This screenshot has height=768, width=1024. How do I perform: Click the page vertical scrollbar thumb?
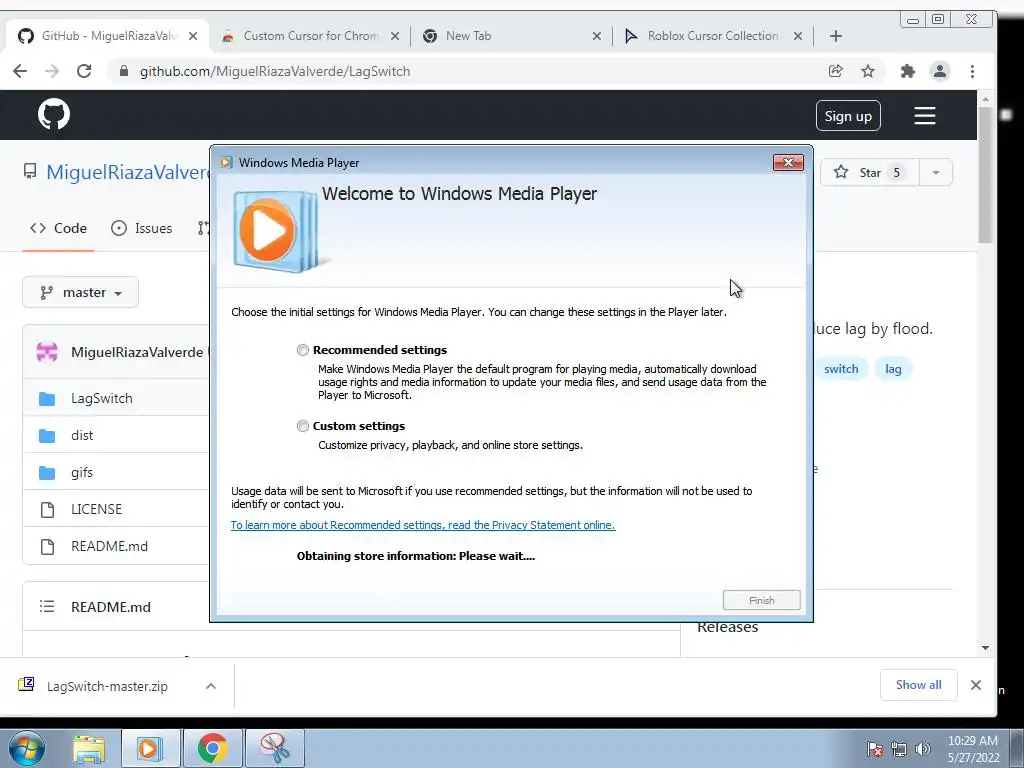[x=985, y=176]
